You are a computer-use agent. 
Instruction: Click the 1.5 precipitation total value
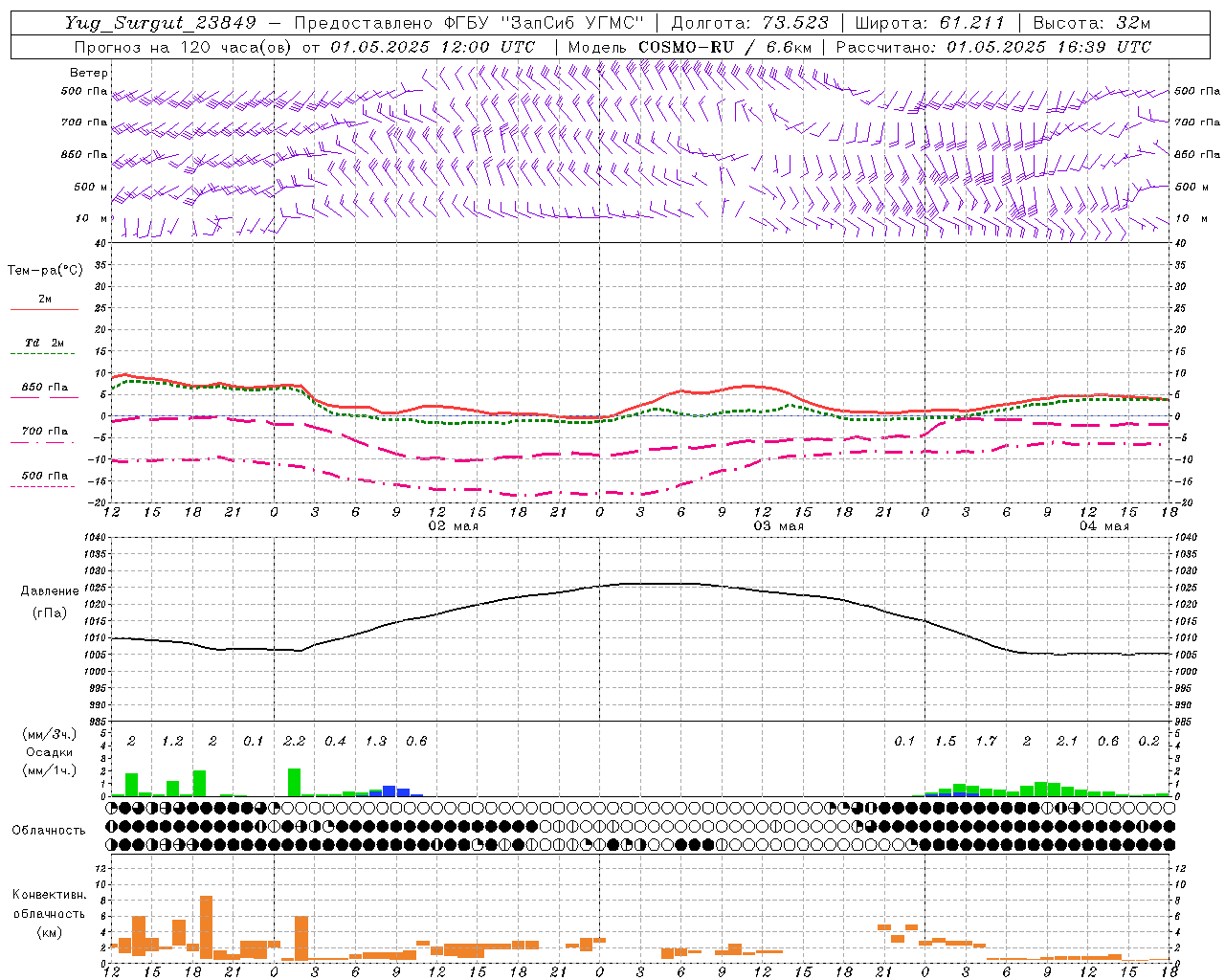946,742
